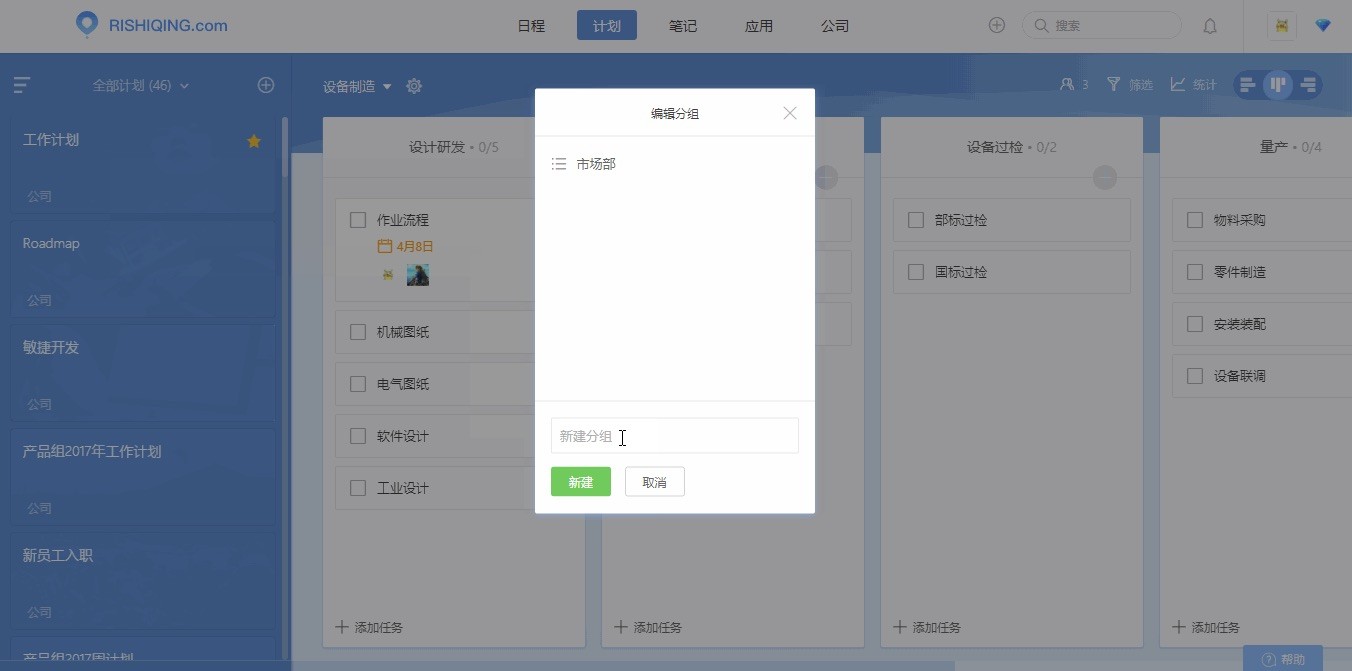The width and height of the screenshot is (1352, 671).
Task: Switch to the right-aligned list view
Action: 1308,85
